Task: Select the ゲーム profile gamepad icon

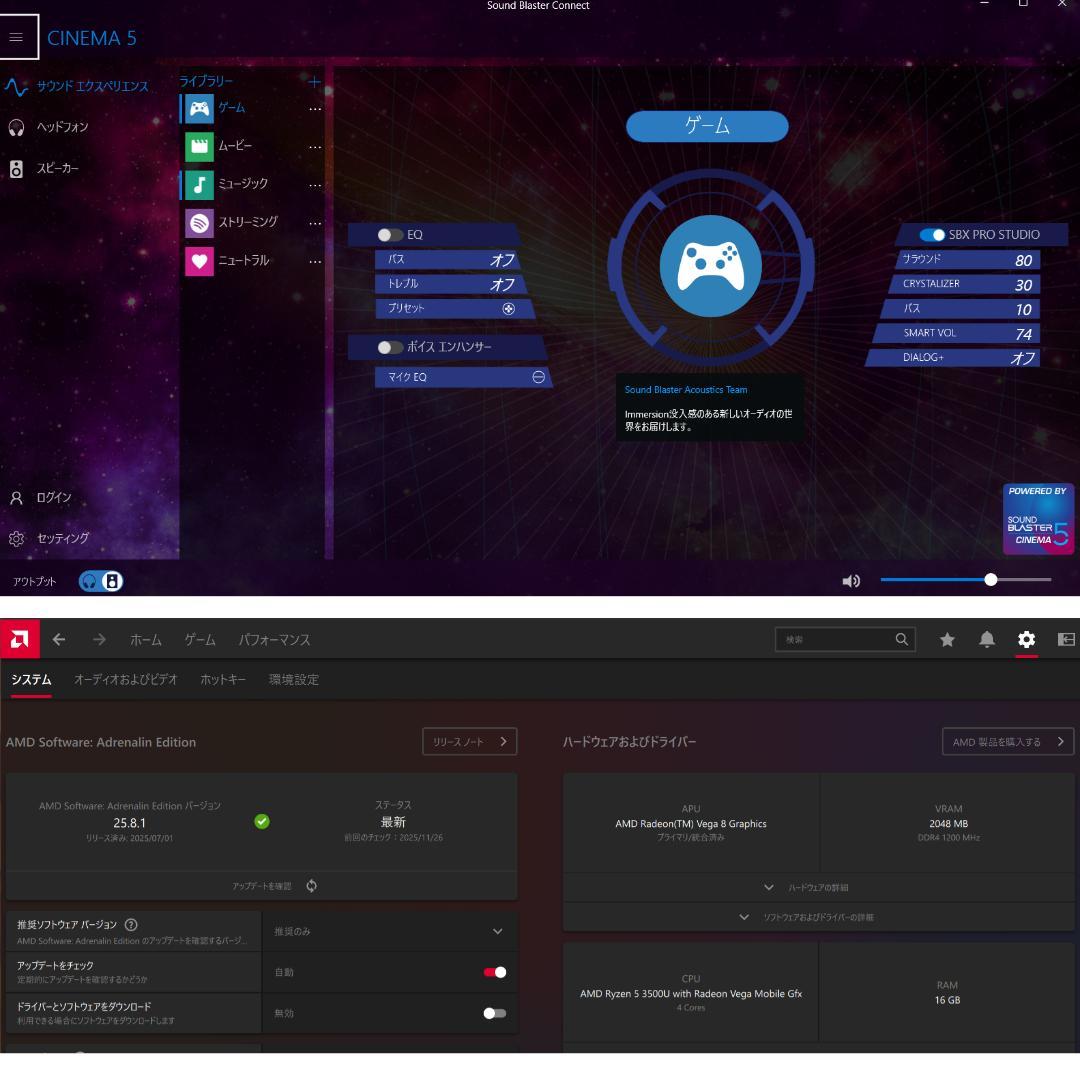Action: pyautogui.click(x=200, y=108)
